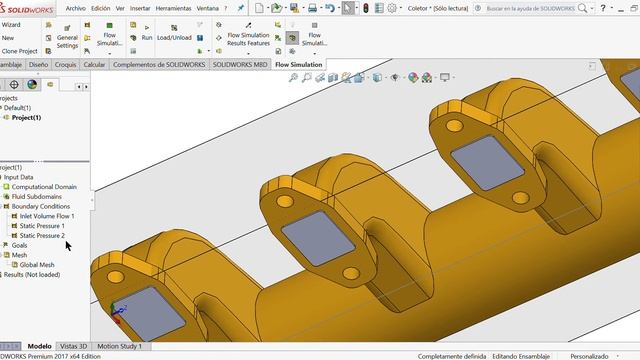
Task: Click the Zoom to Fit icon
Action: (x=293, y=77)
